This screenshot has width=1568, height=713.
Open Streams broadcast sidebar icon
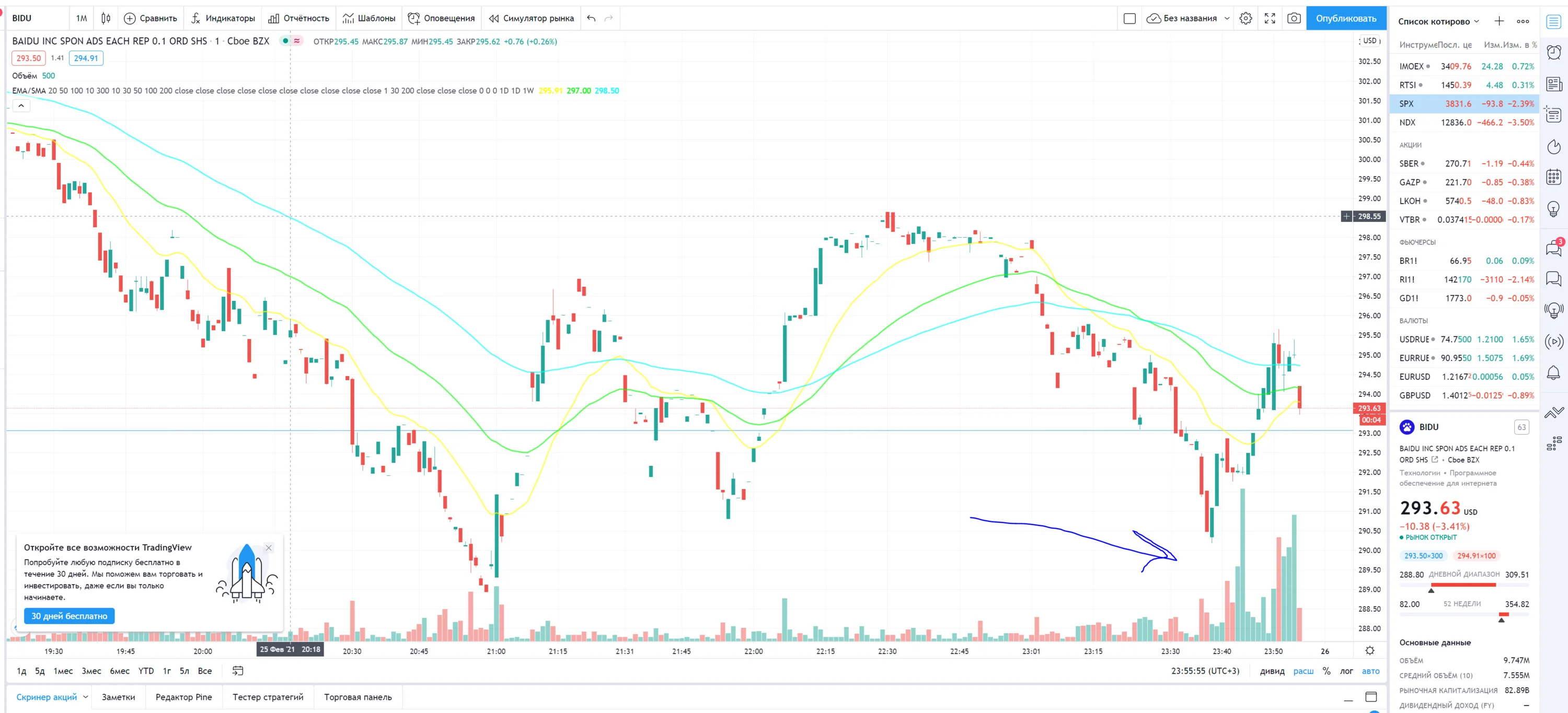click(1554, 342)
